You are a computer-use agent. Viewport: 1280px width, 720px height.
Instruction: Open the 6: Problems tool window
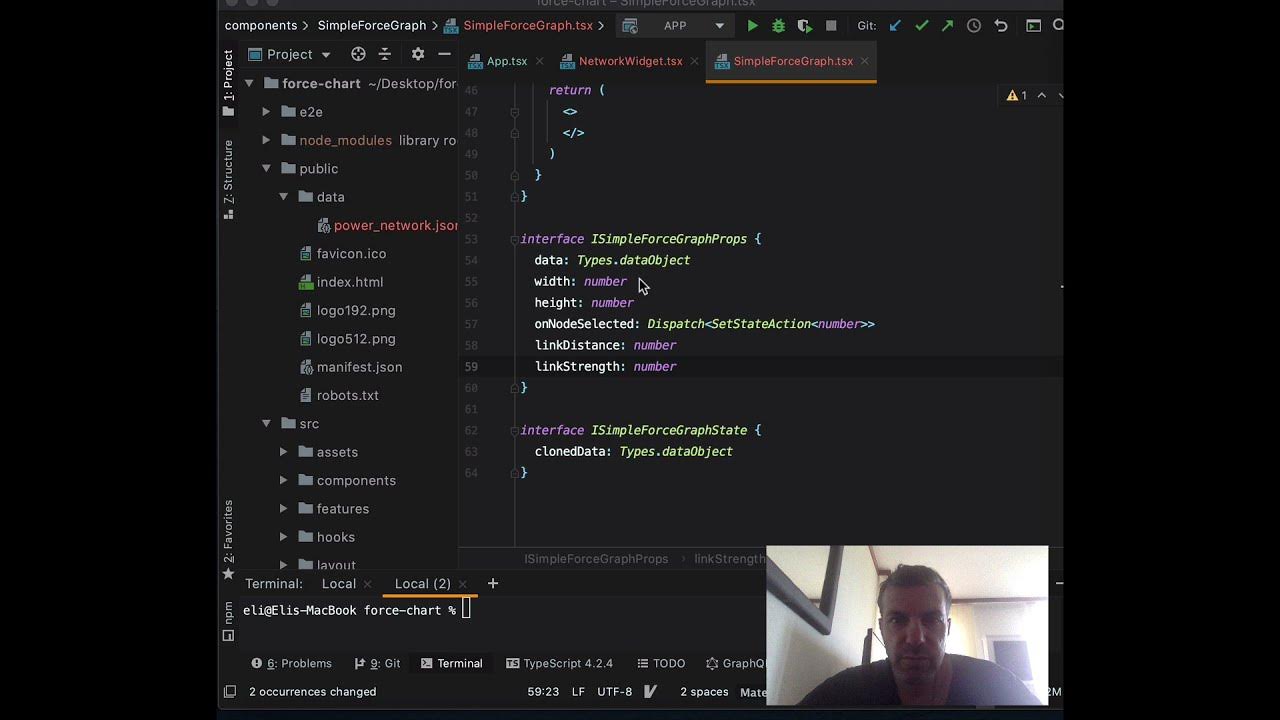(x=292, y=663)
